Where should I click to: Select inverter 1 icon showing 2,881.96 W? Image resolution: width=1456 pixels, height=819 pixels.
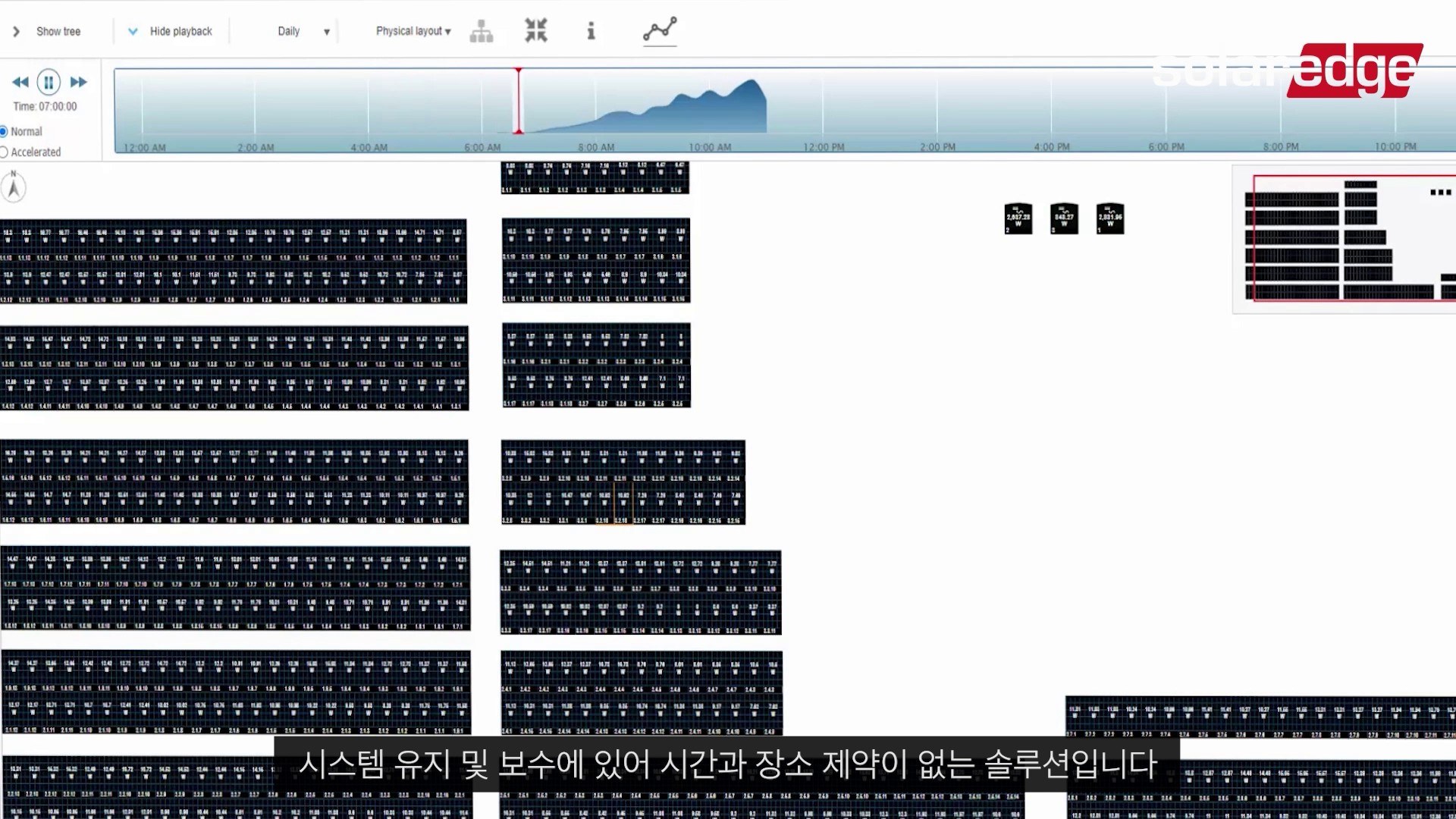(x=1110, y=218)
